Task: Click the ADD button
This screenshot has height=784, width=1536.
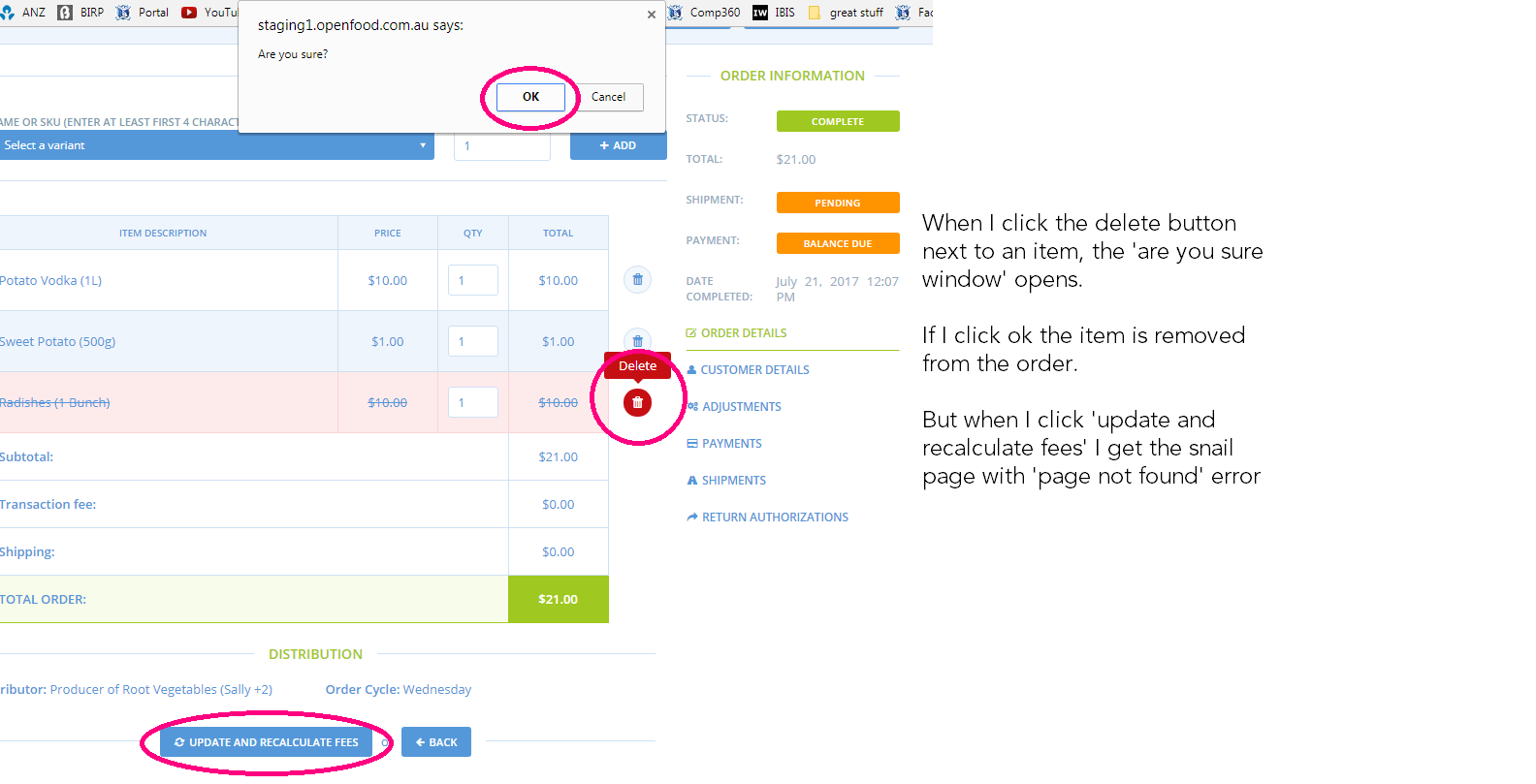Action: pyautogui.click(x=618, y=145)
